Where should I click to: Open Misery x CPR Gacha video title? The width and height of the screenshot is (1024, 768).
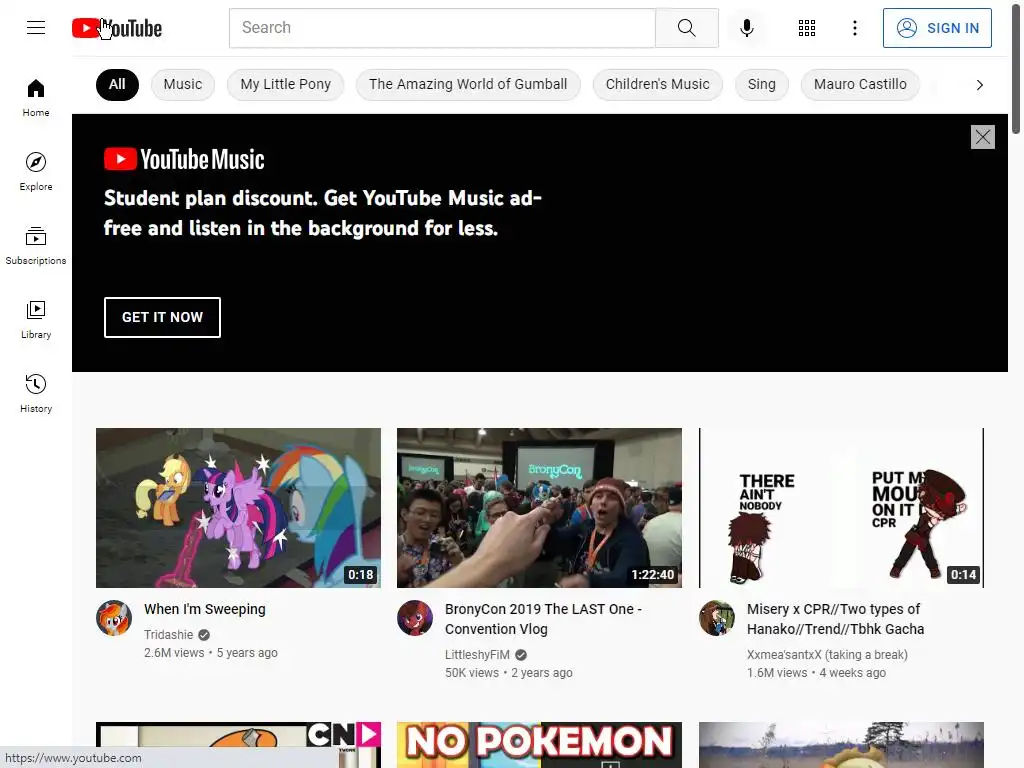coord(835,619)
